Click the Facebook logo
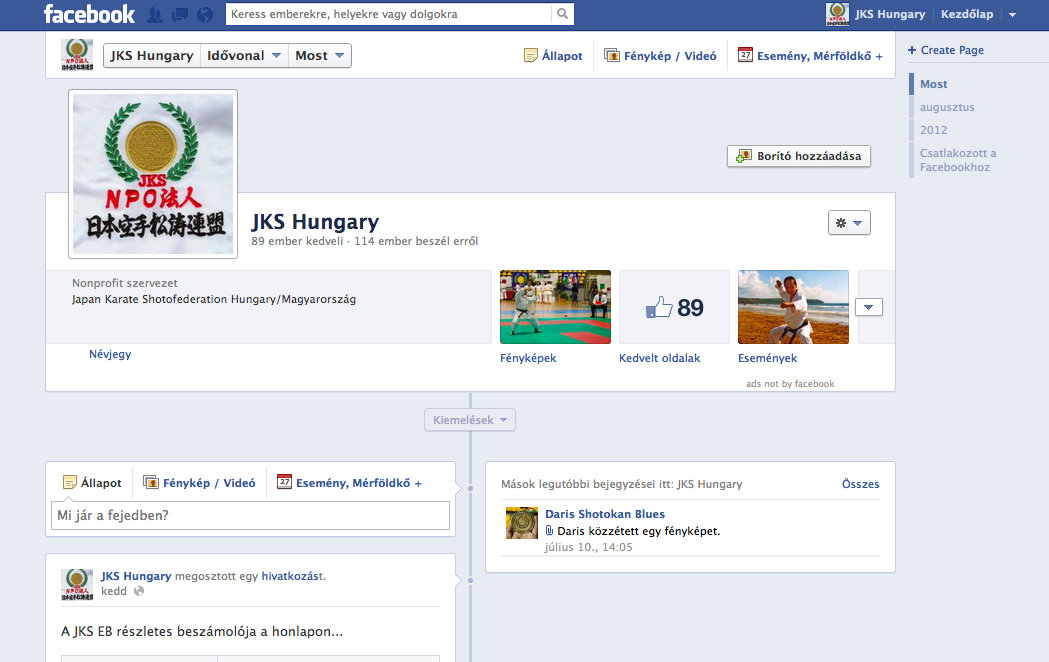 point(89,14)
